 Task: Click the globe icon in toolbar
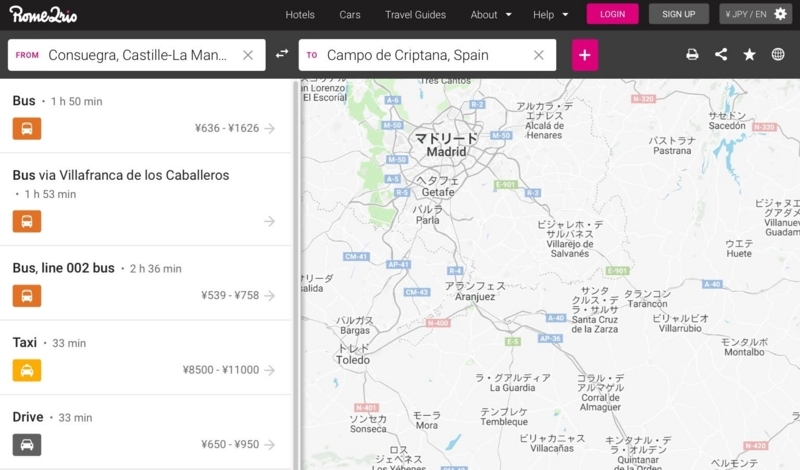tap(778, 54)
